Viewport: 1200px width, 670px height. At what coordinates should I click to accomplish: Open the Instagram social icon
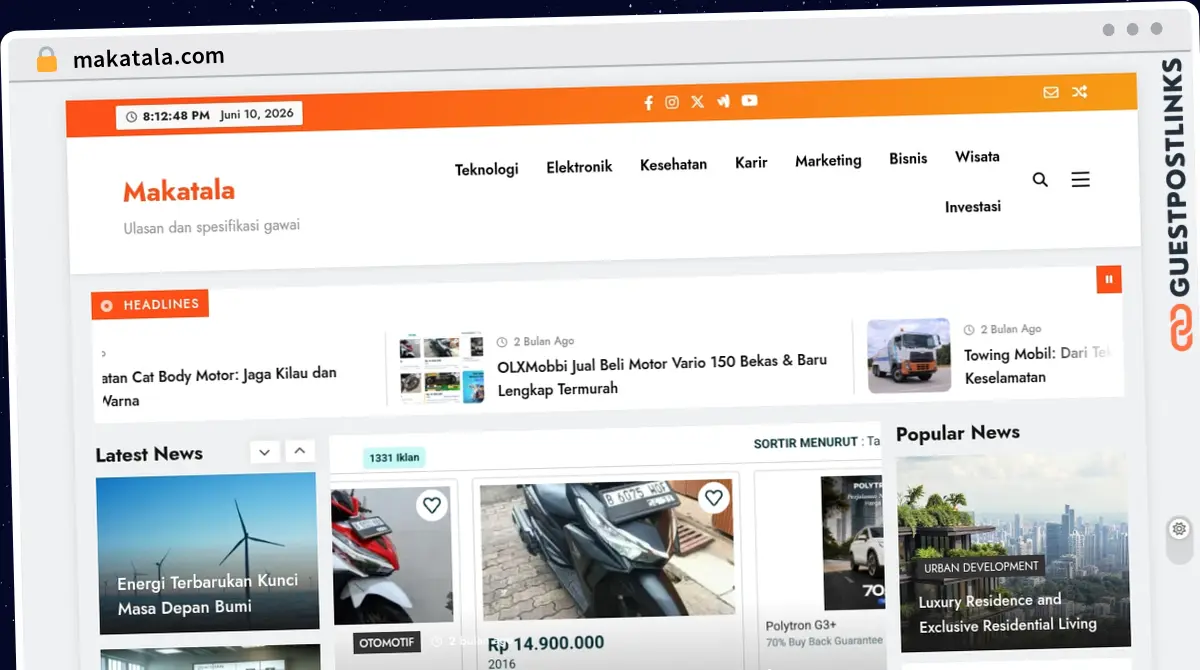[672, 102]
